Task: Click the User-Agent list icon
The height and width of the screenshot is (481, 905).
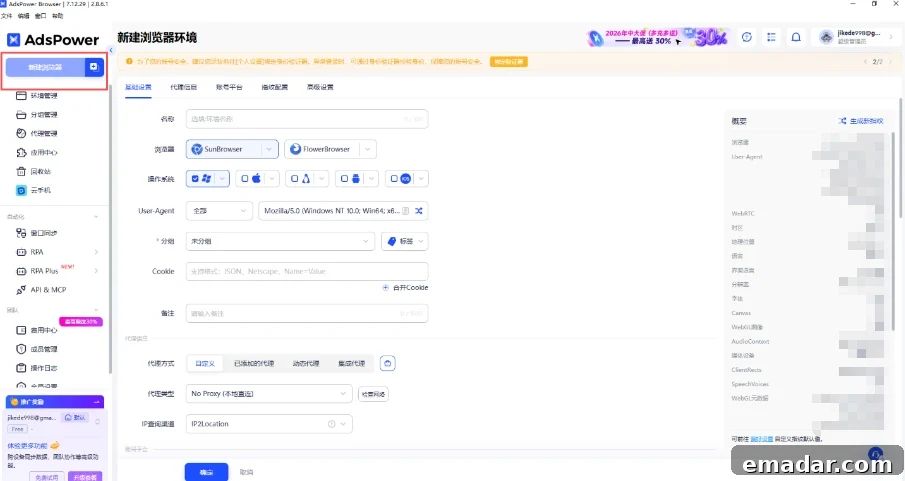Action: coord(406,211)
